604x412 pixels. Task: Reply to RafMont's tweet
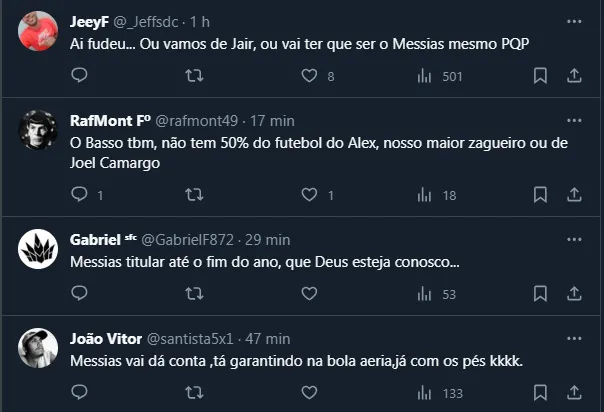[x=80, y=195]
